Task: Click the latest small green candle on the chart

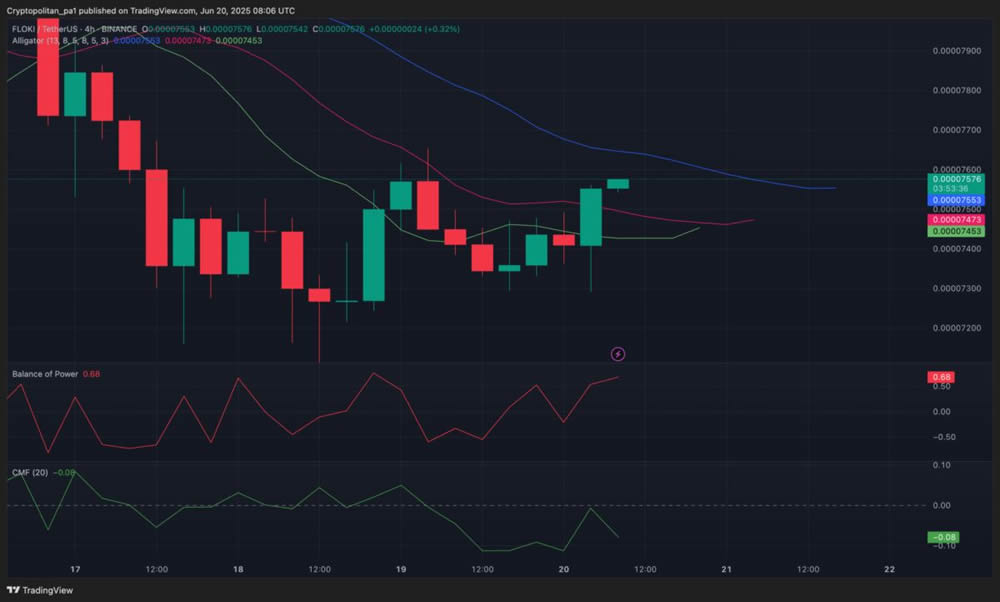Action: [618, 184]
